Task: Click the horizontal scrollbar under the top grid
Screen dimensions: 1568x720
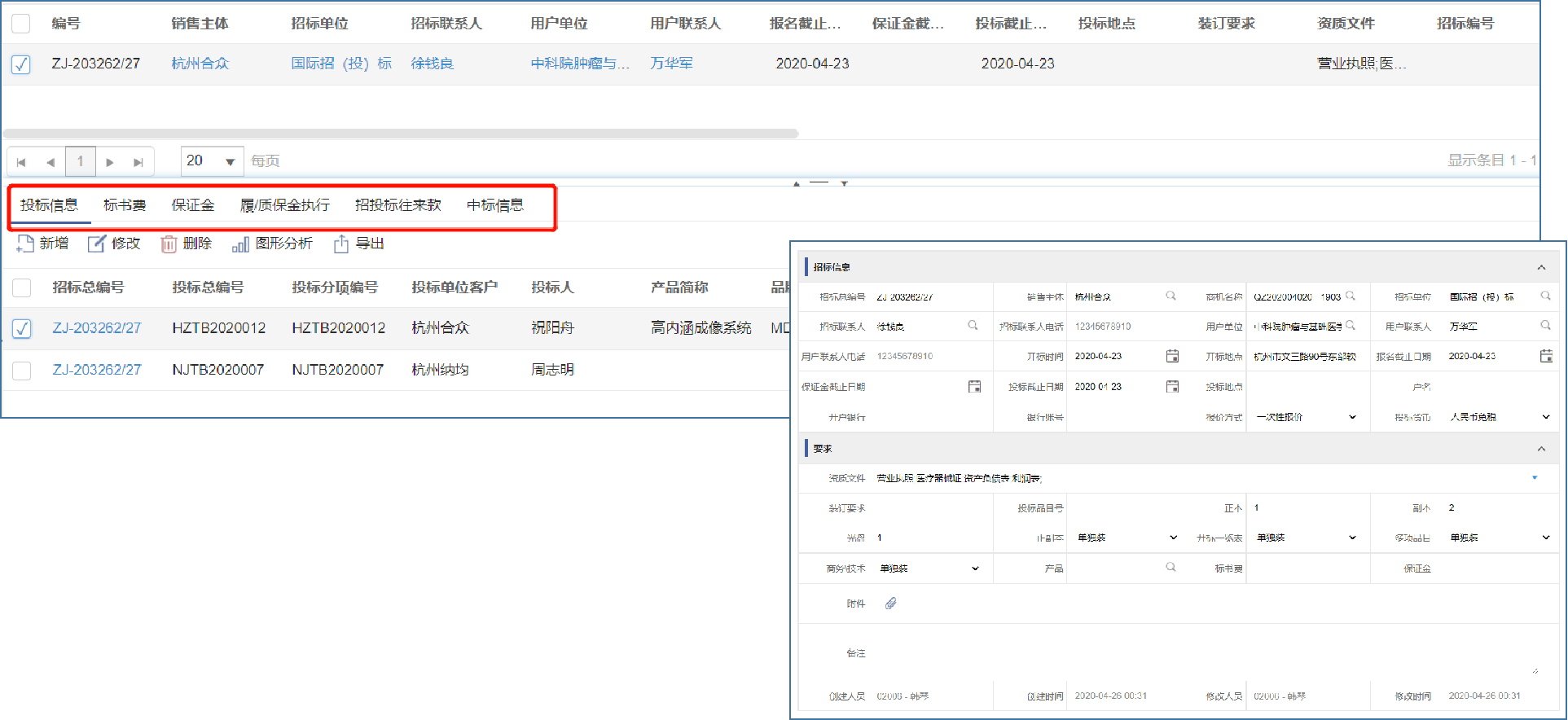Action: pos(401,134)
